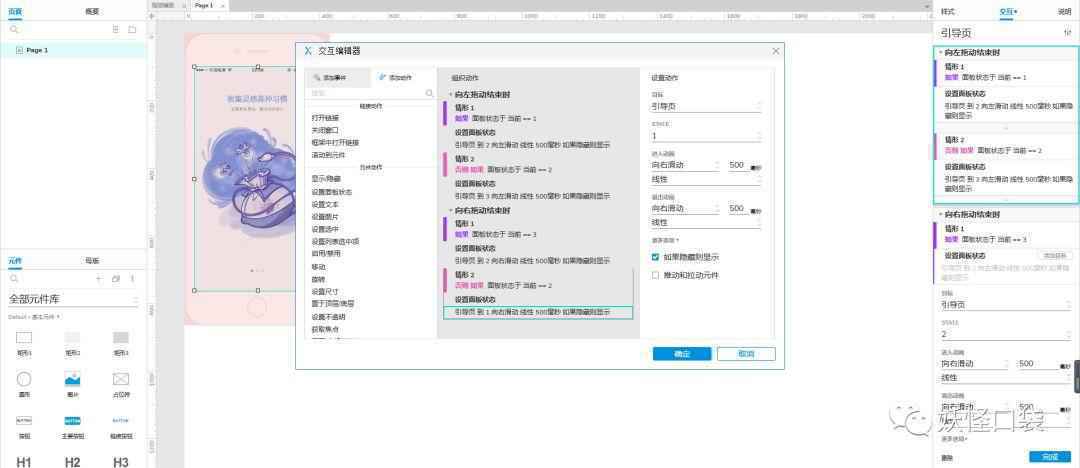Viewport: 1080px width, 468px height.
Task: Open the STATE dropdown showing 2 in right panel
Action: (x=1006, y=334)
